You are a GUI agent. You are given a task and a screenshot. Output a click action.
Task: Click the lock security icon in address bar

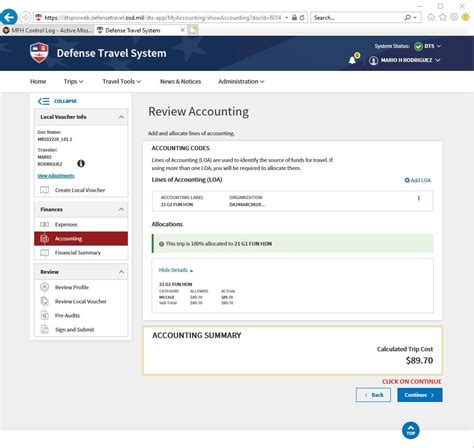pos(294,18)
